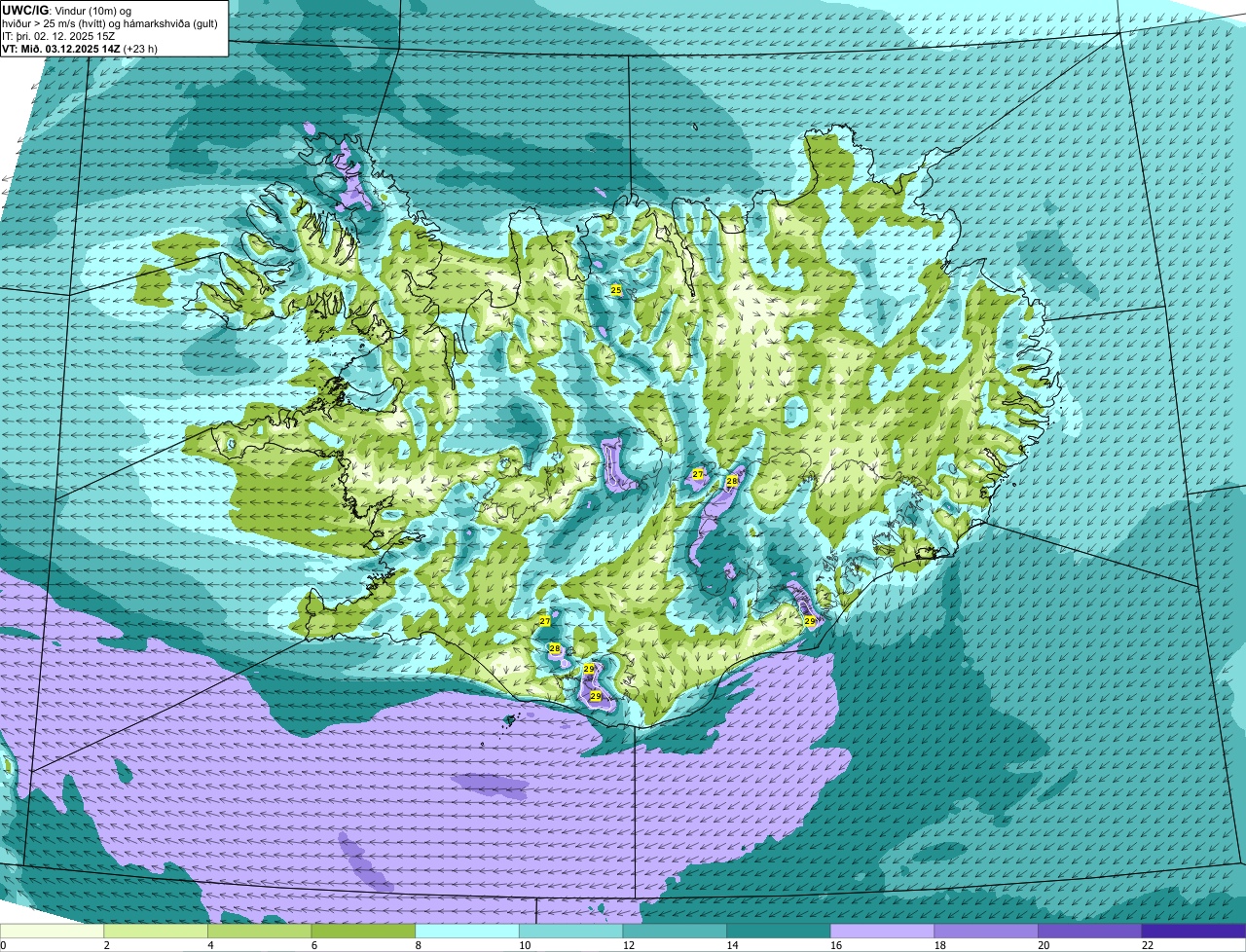Screen dimensions: 1246x952
Task: Click the "UWC/IG: Vindur (10m) og" title line
Action: tap(66, 10)
